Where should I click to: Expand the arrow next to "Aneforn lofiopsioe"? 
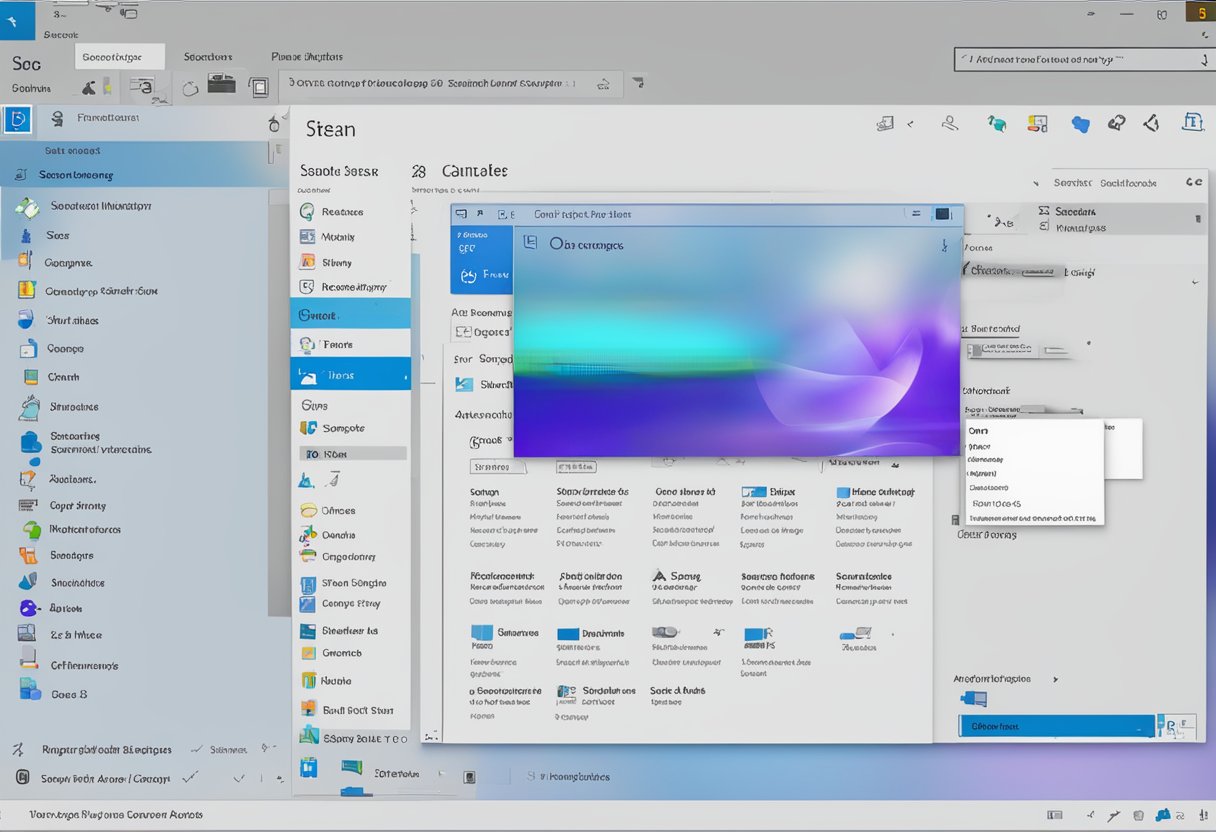click(1054, 679)
